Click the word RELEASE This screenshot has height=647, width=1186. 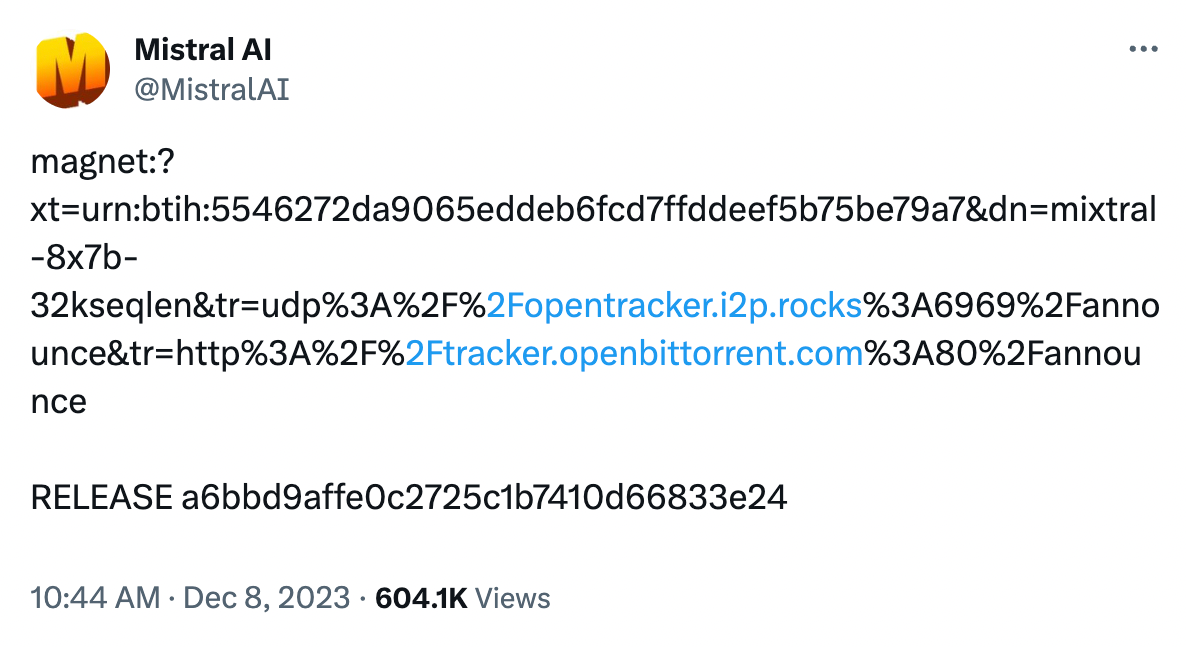[101, 497]
